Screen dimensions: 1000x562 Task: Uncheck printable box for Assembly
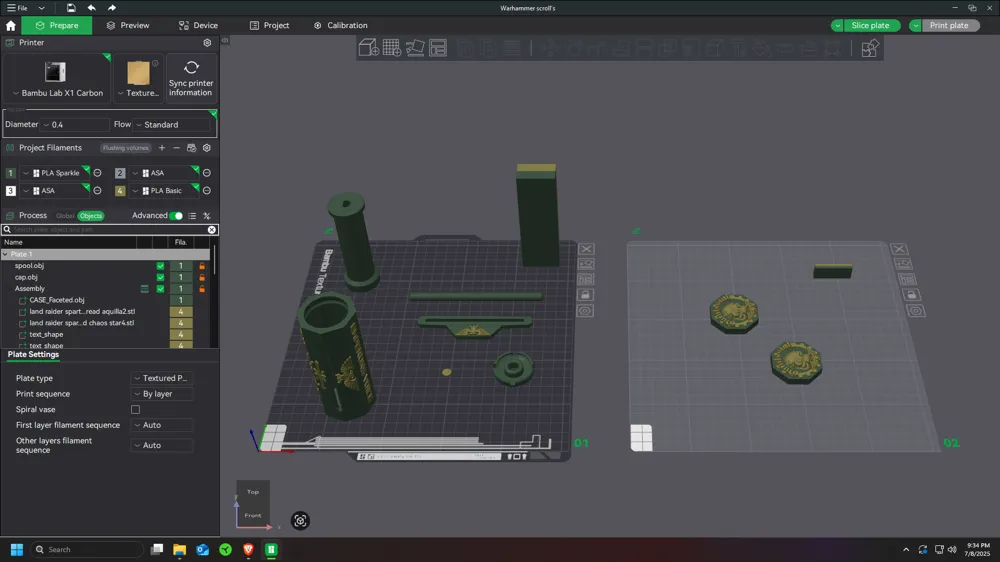click(160, 289)
